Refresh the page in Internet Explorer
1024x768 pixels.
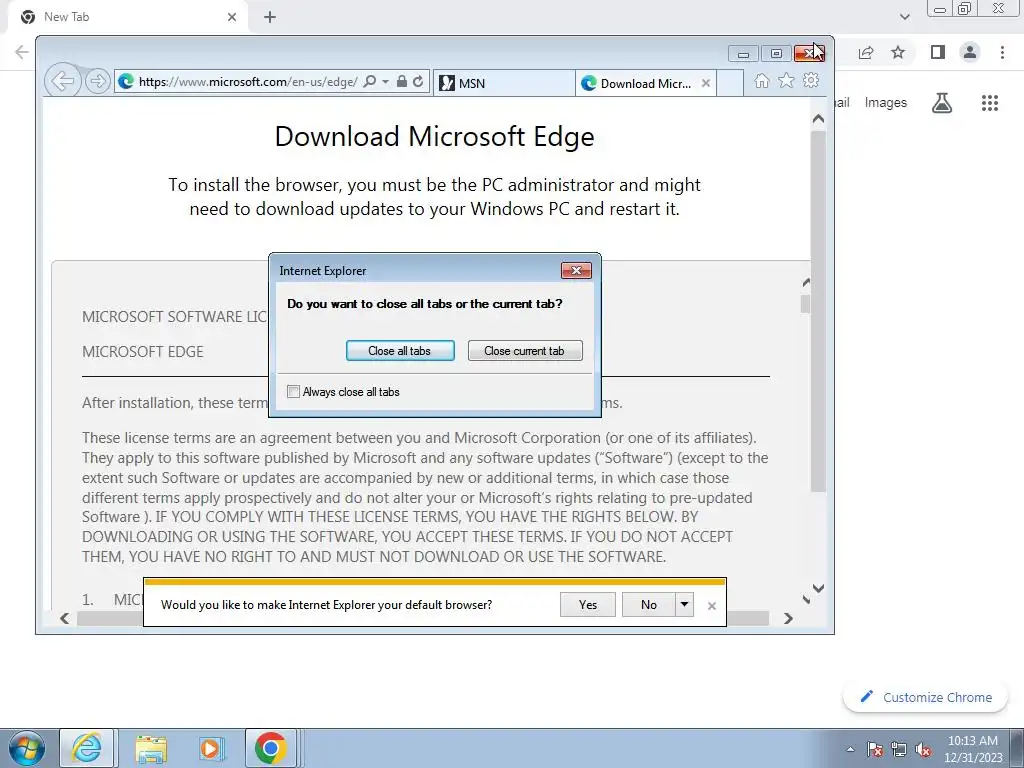(x=418, y=82)
